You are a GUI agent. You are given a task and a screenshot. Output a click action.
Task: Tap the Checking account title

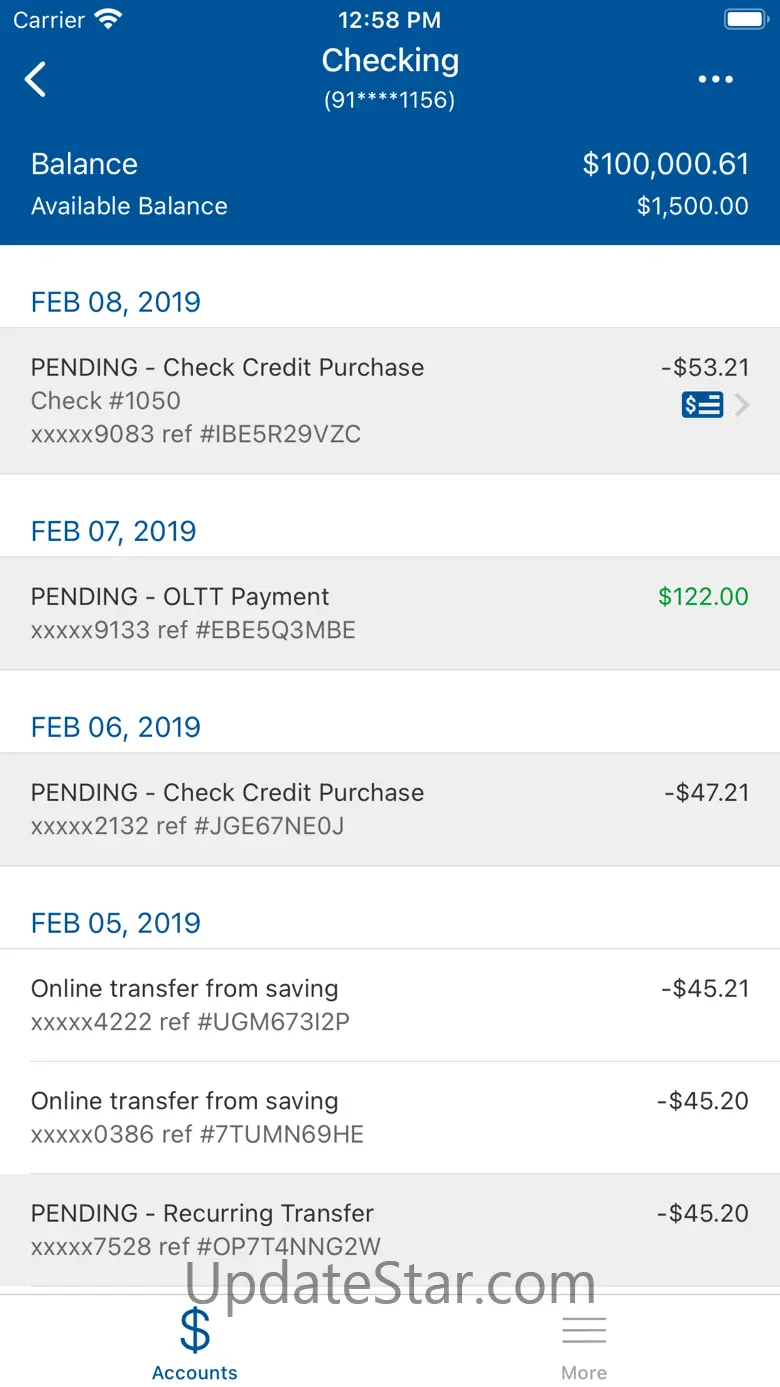tap(390, 61)
